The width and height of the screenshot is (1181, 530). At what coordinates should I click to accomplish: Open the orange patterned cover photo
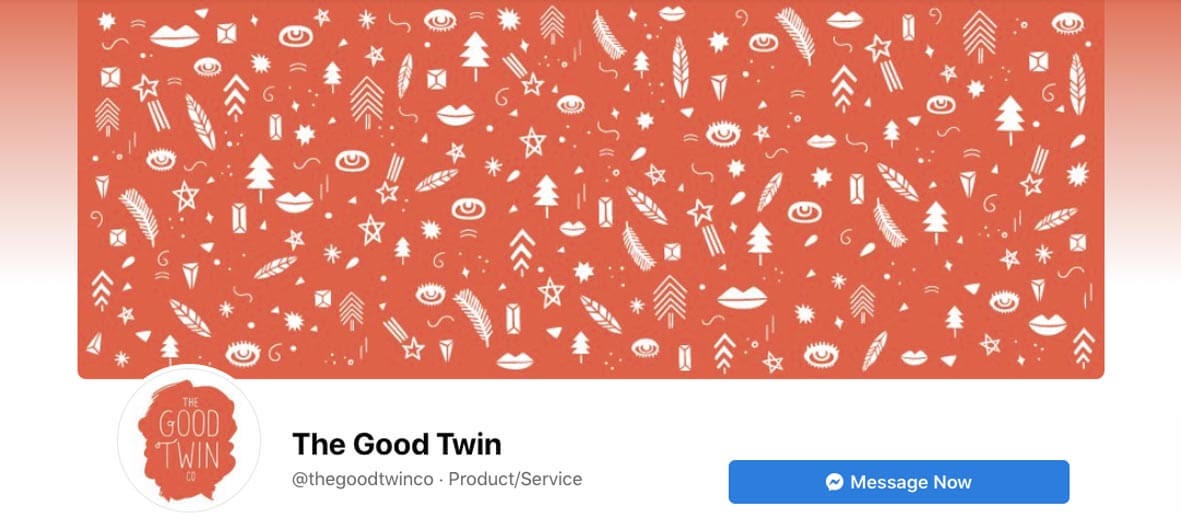coord(590,188)
